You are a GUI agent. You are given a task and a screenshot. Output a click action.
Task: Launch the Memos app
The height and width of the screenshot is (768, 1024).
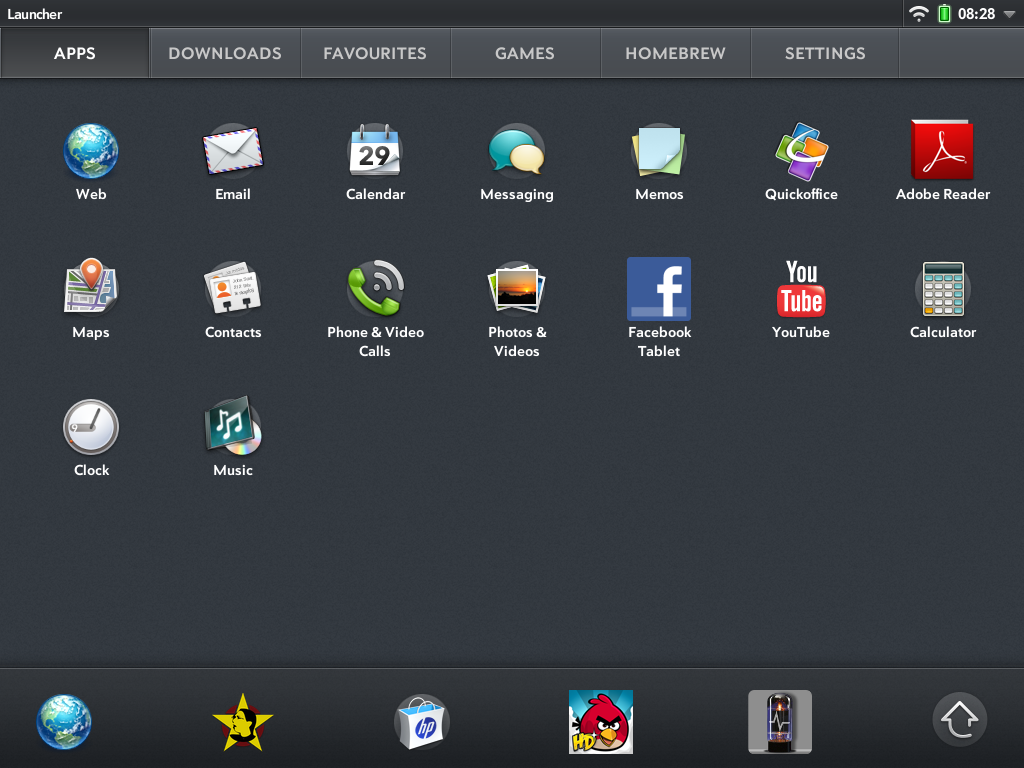pyautogui.click(x=659, y=152)
